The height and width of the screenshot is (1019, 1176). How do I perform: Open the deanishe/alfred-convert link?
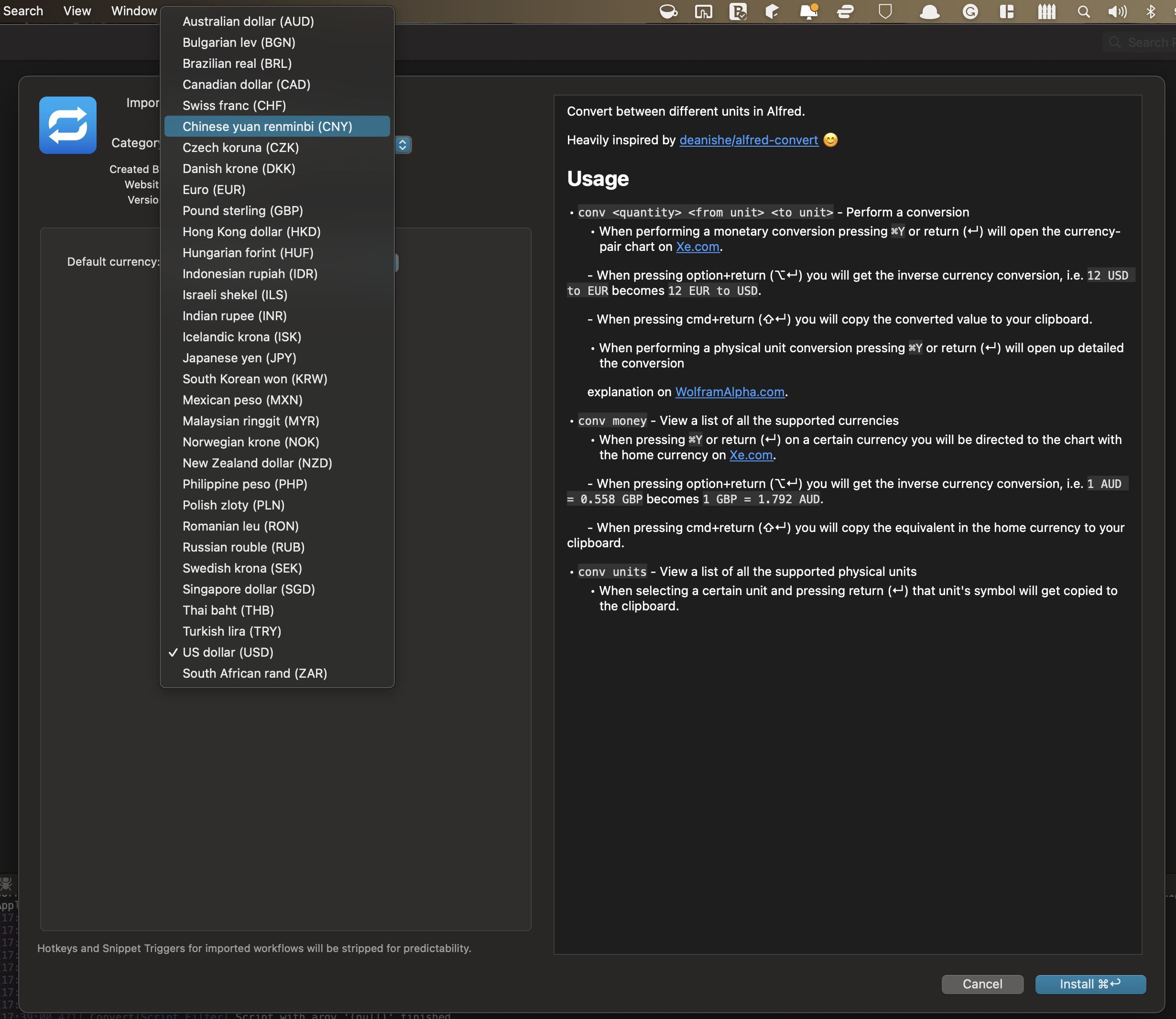(748, 140)
